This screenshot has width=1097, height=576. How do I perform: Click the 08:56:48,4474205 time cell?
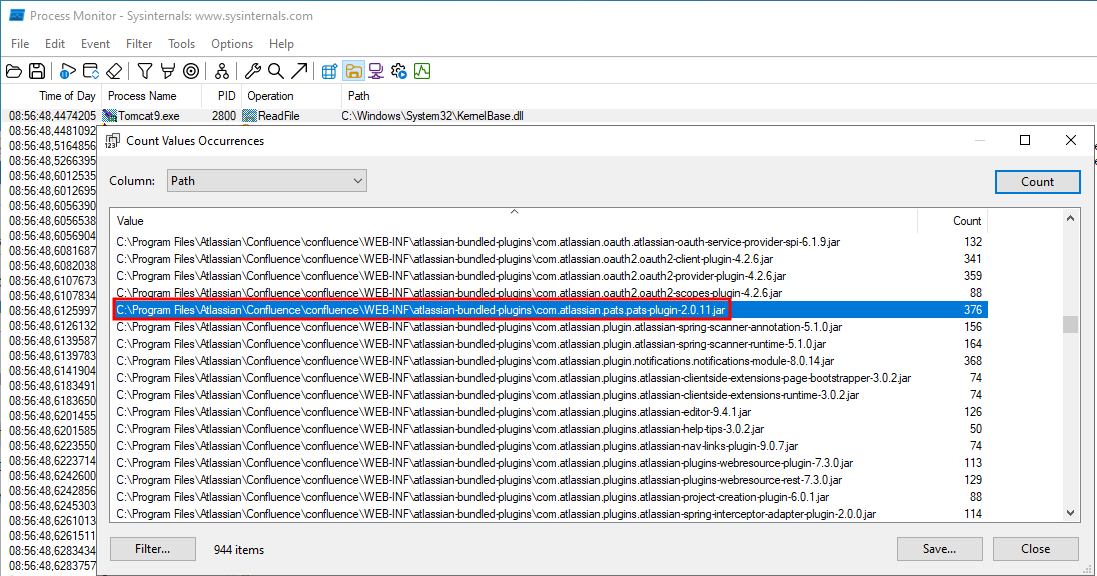point(52,116)
